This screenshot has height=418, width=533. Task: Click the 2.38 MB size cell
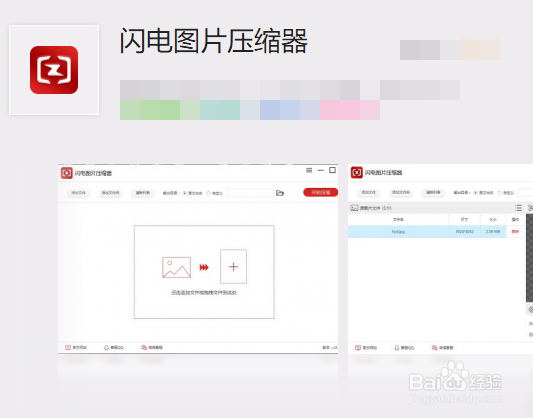point(493,231)
